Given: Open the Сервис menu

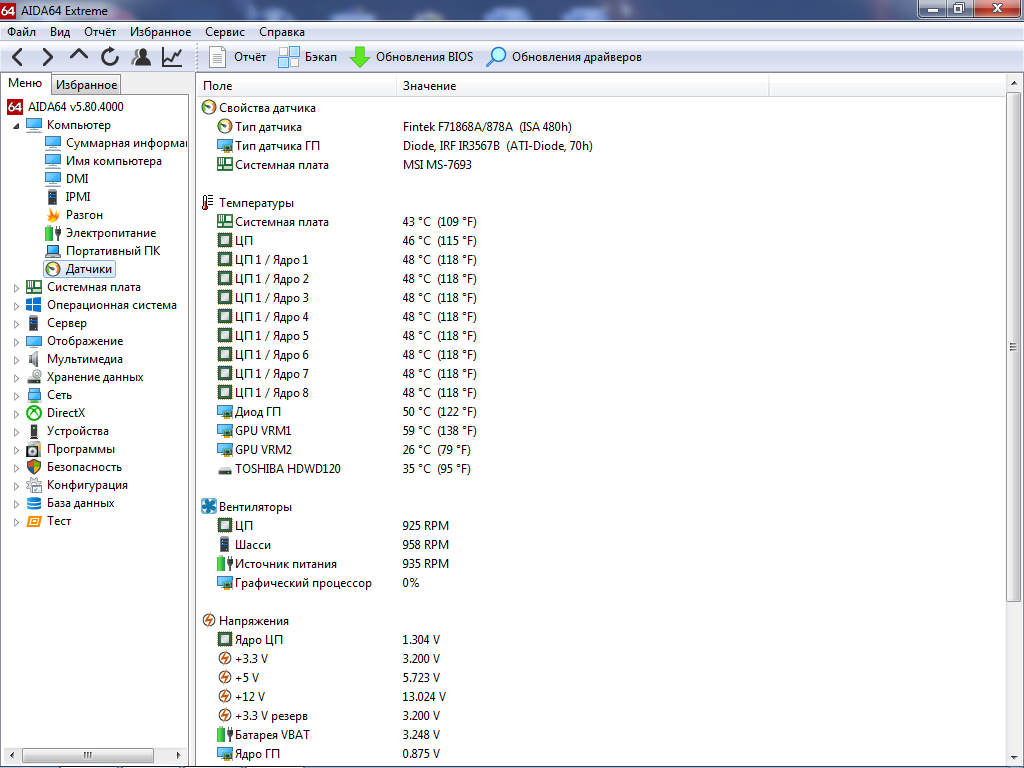Looking at the screenshot, I should (225, 32).
